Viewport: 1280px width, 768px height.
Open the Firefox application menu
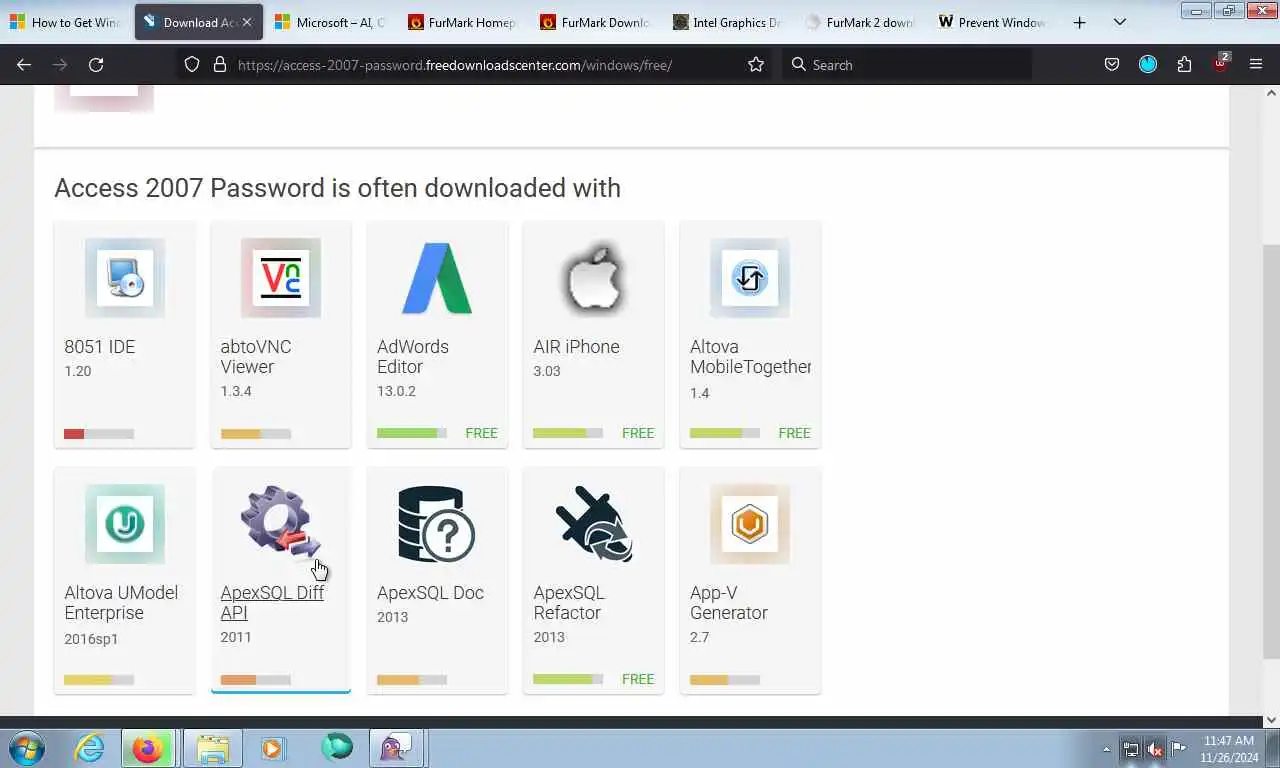[1256, 64]
